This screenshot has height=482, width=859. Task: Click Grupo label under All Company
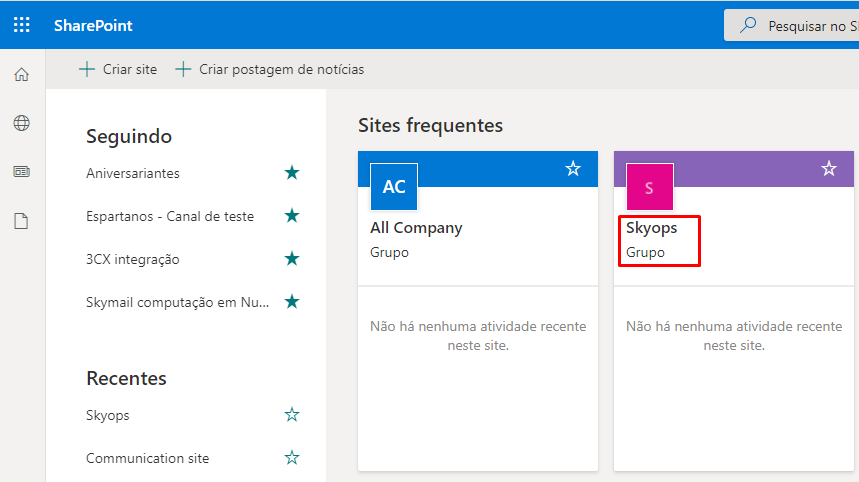pos(390,253)
